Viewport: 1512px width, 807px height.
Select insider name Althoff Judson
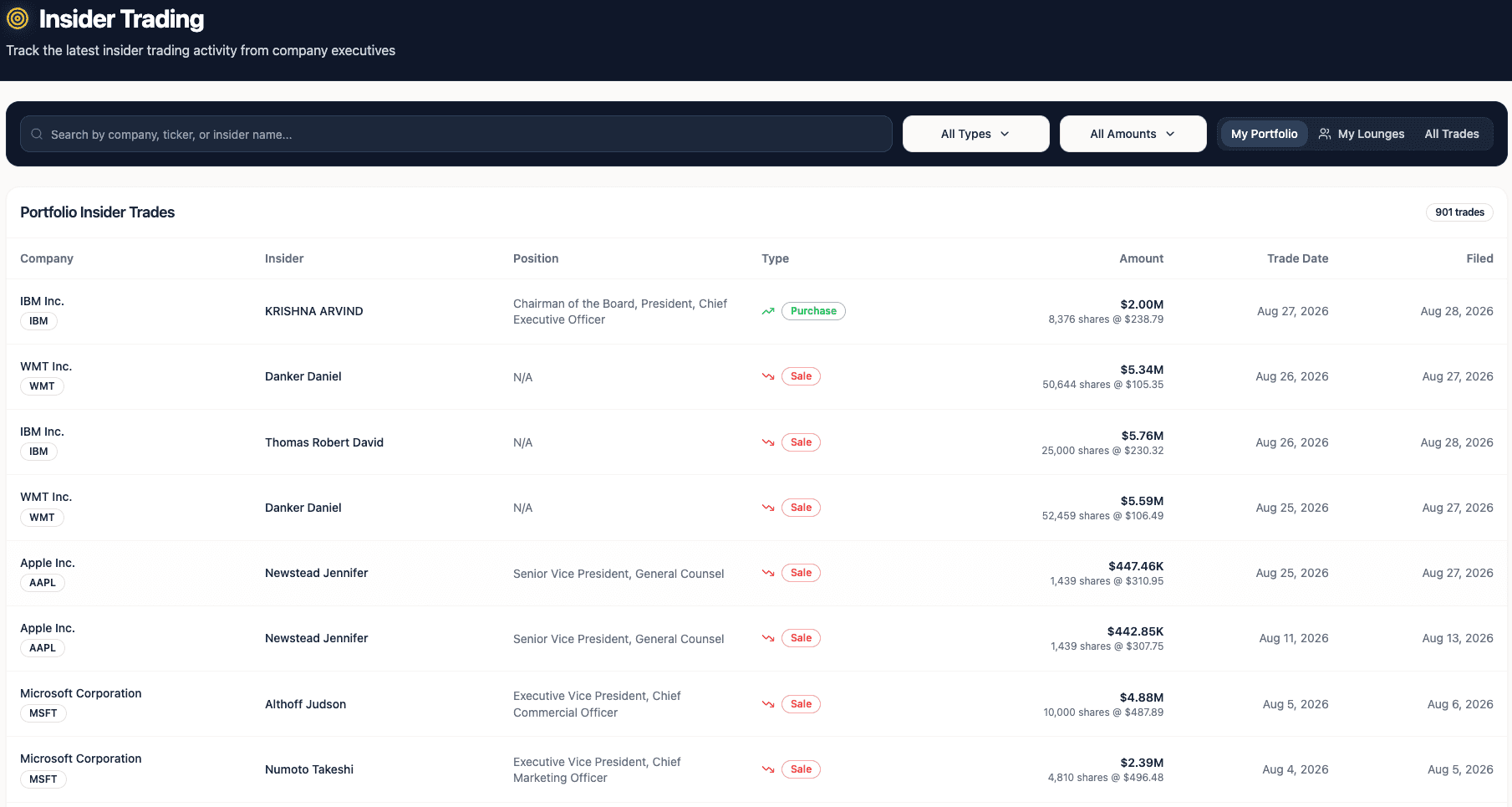pos(306,704)
